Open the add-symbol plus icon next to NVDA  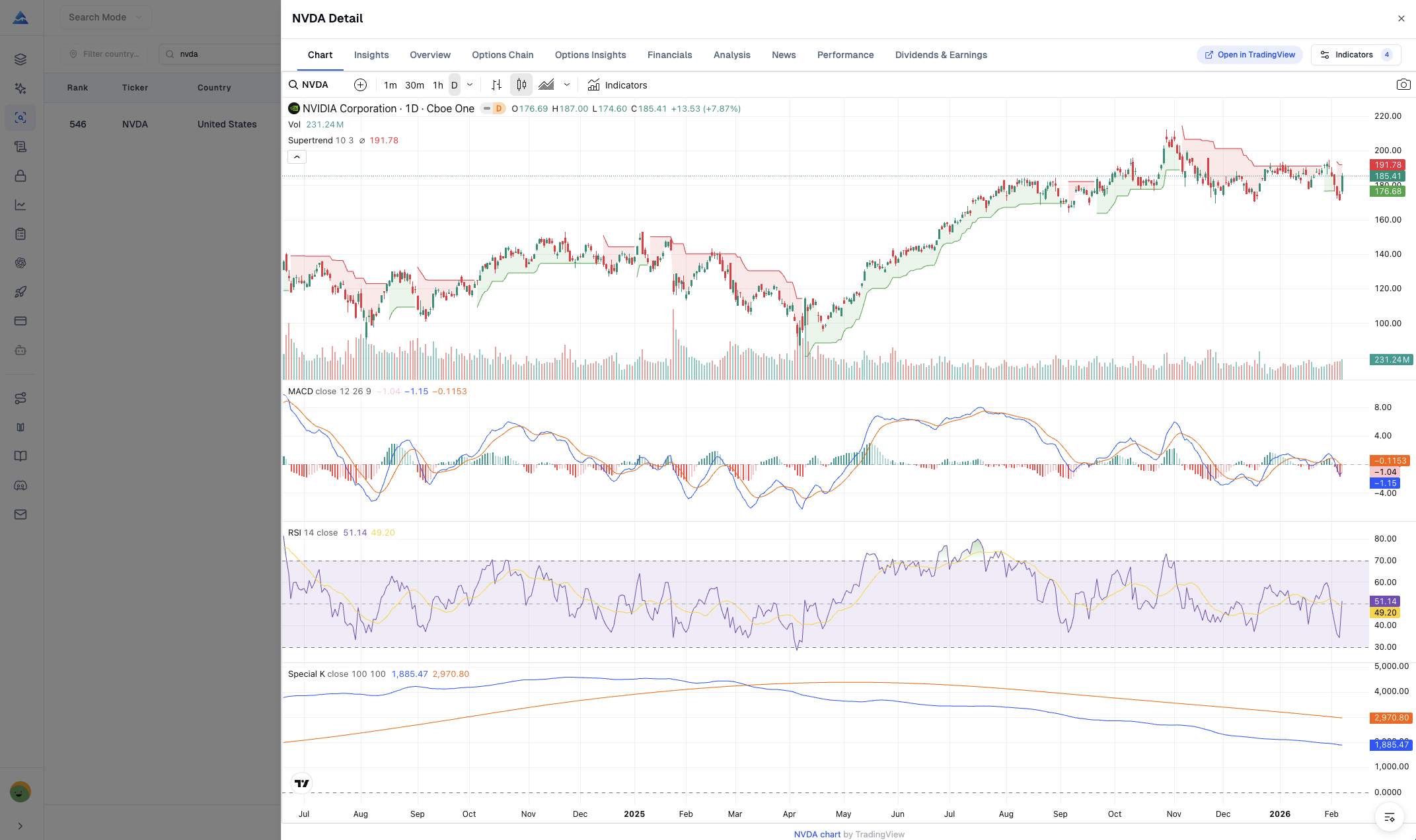[360, 85]
